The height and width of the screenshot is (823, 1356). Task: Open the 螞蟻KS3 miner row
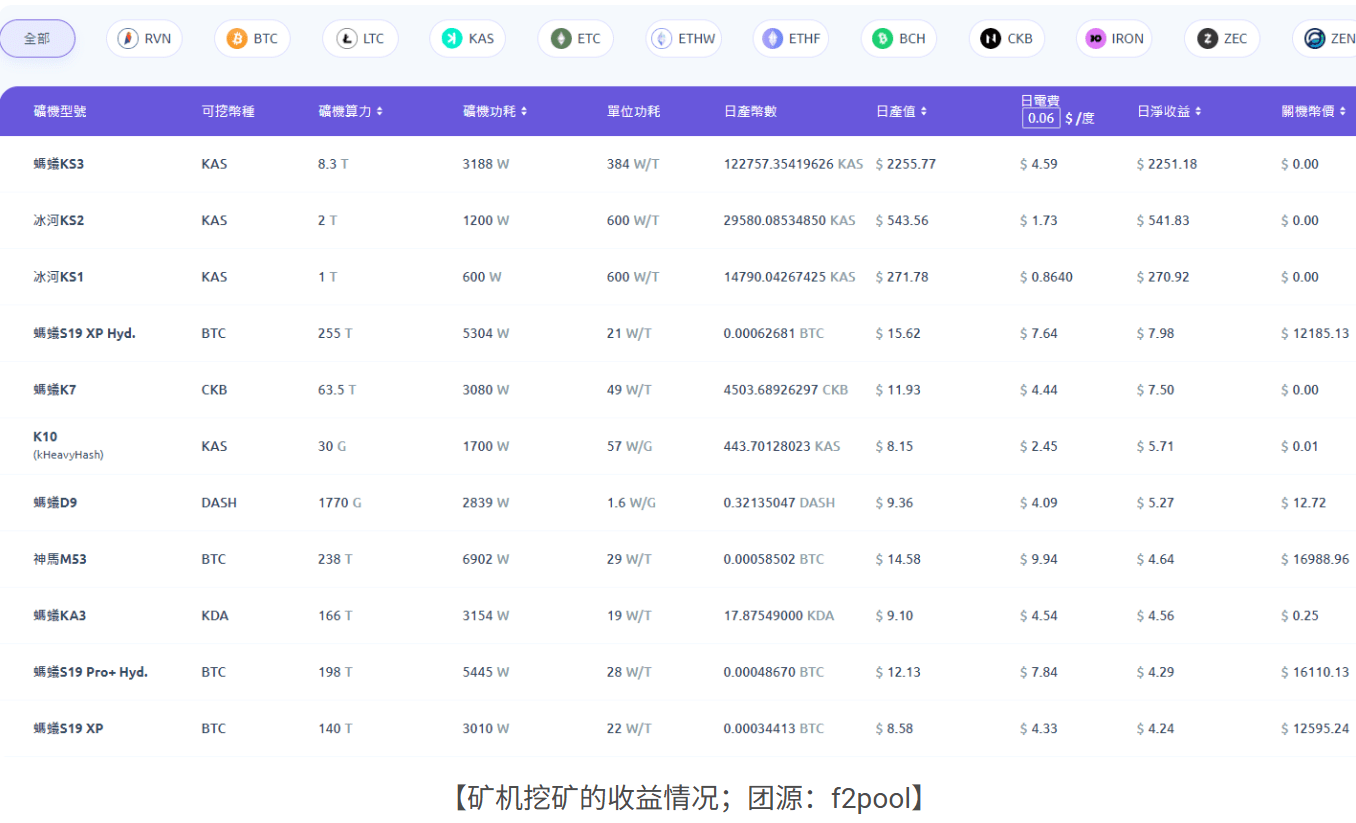coord(678,164)
